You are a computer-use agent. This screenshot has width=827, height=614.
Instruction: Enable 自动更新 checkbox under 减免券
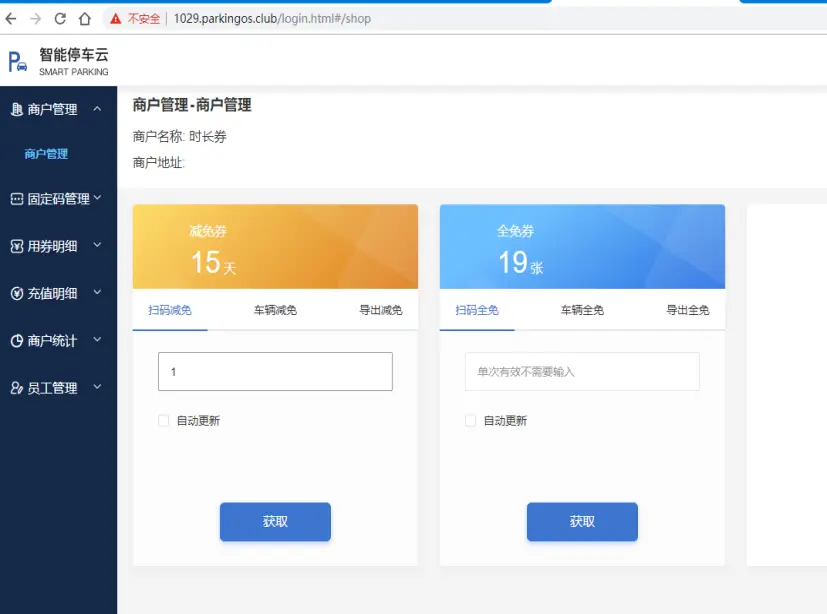(164, 421)
